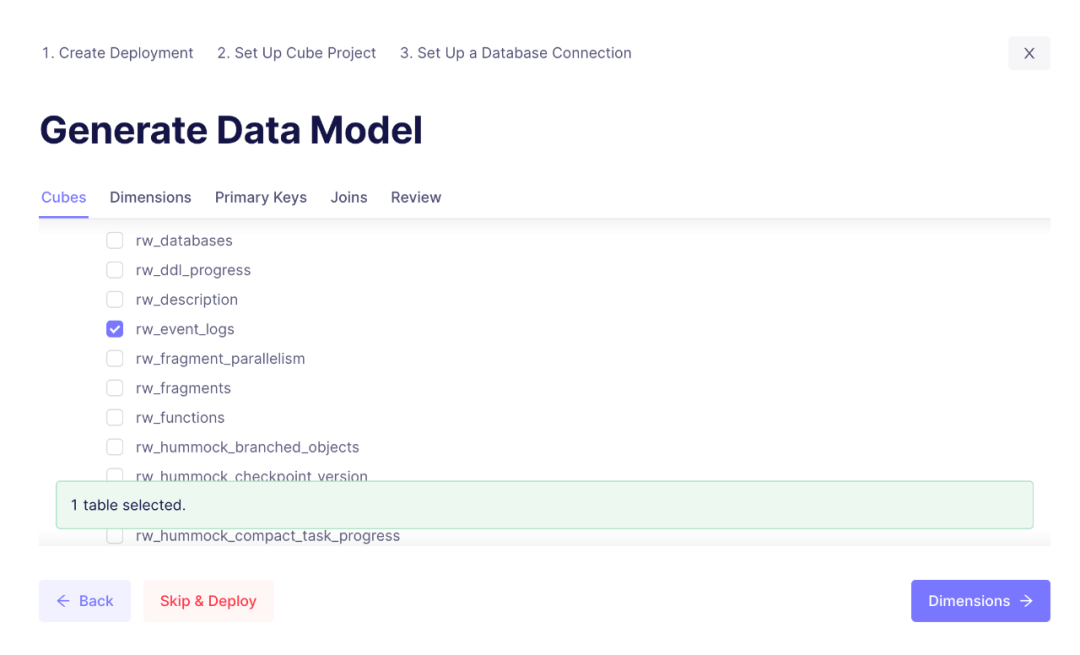Go to the Joins tab
The height and width of the screenshot is (655, 1080).
tap(349, 197)
